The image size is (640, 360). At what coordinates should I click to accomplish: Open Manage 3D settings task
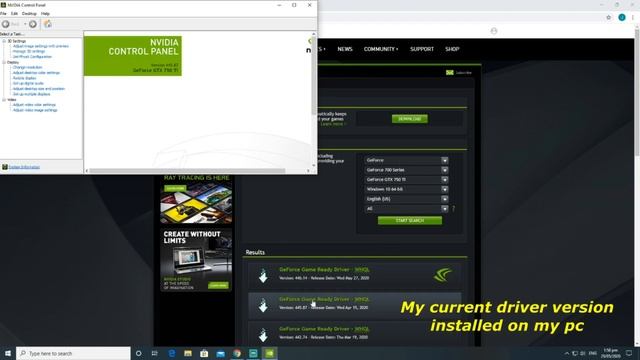tap(29, 51)
